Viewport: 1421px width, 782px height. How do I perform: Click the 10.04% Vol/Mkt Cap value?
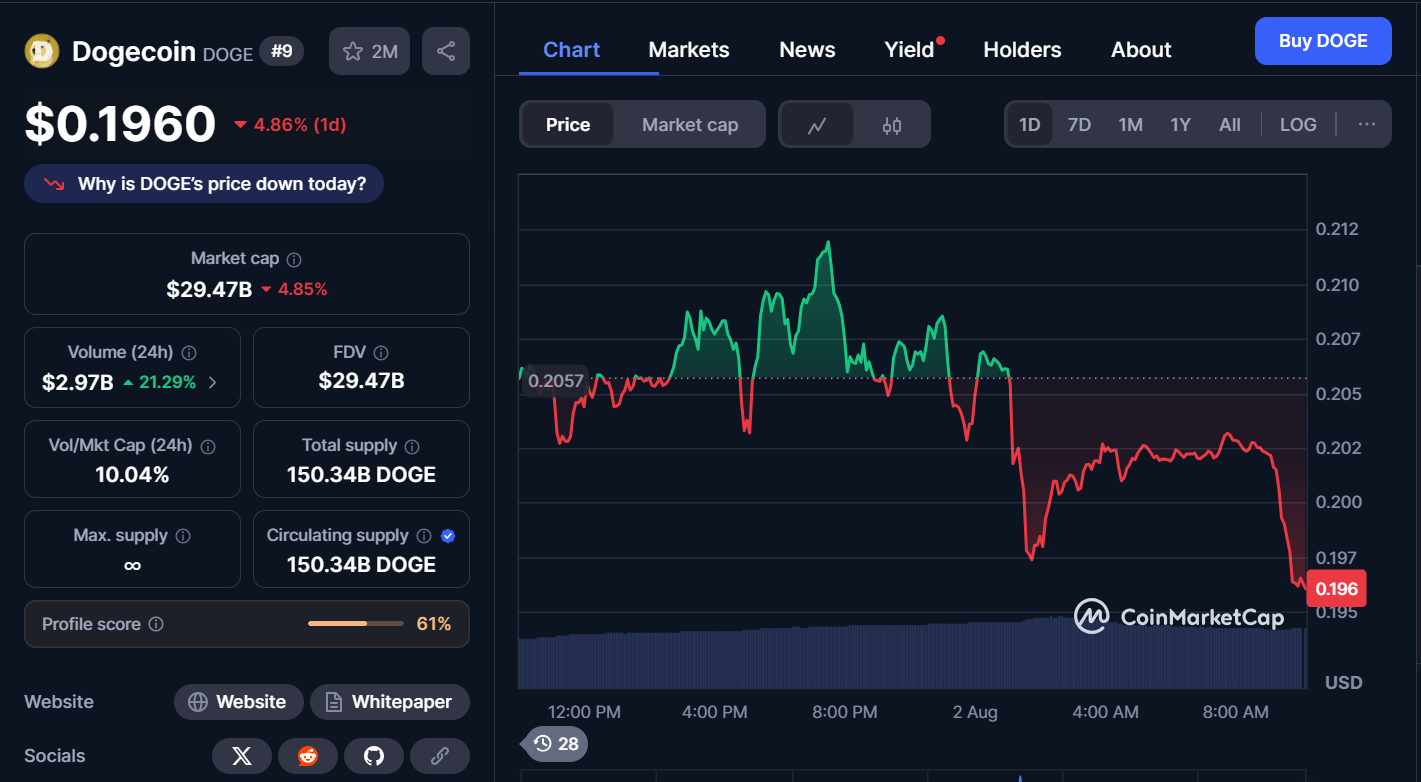point(132,475)
